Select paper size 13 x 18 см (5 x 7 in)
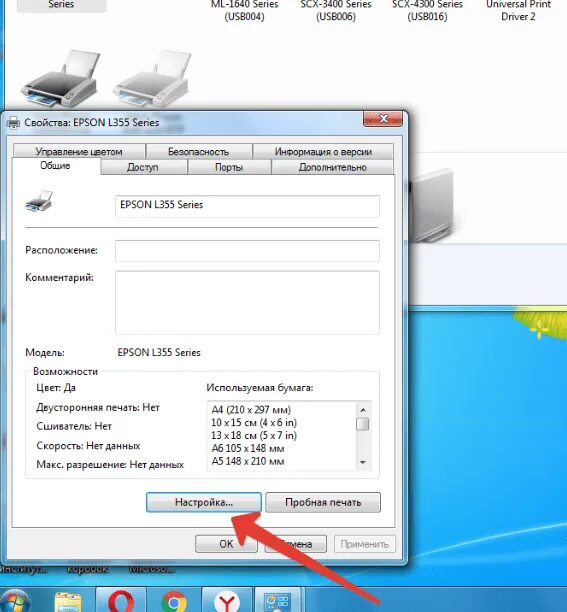The width and height of the screenshot is (567, 612). point(254,436)
